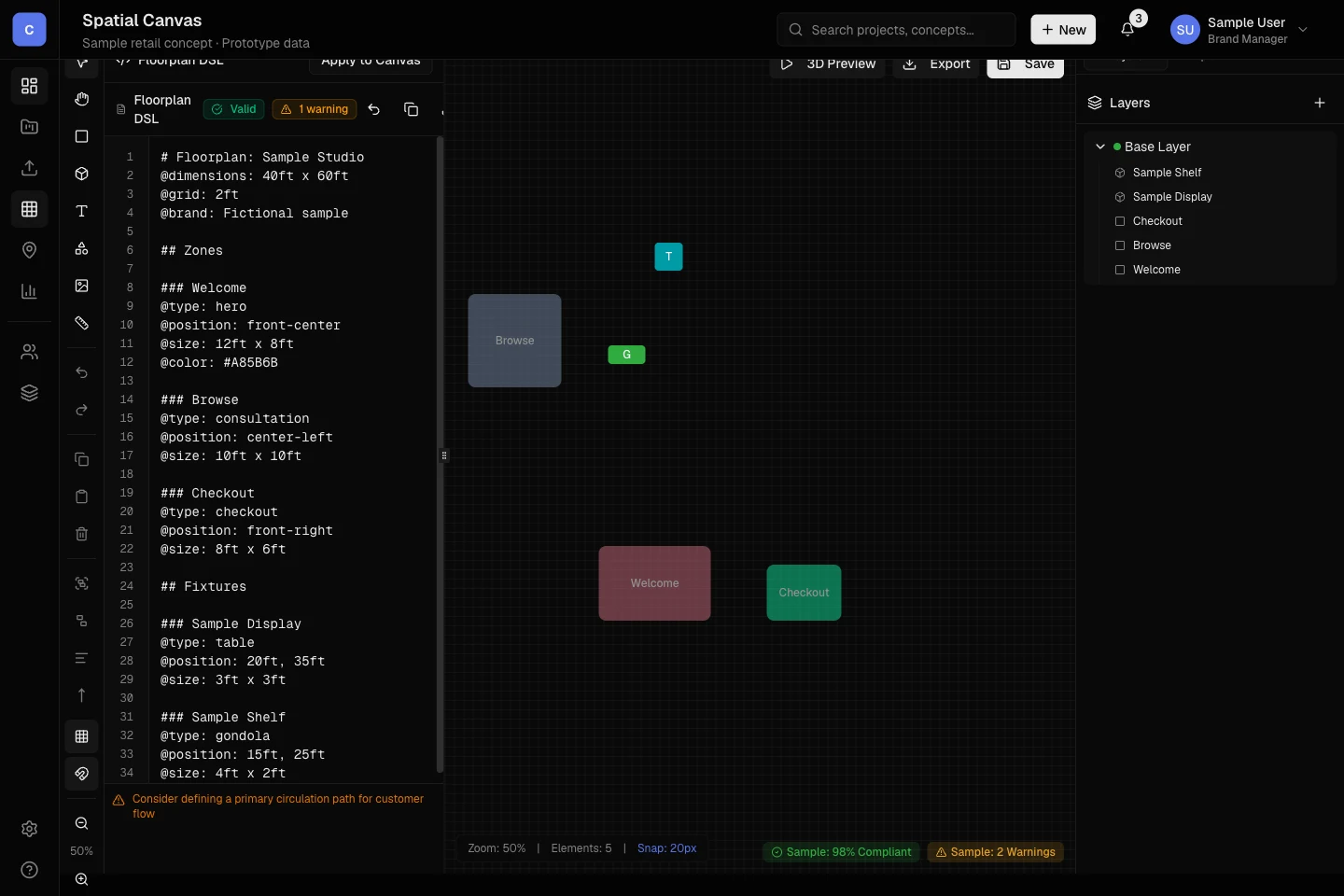Select the Checkout zone on canvas
The height and width of the screenshot is (896, 1344).
(x=804, y=593)
